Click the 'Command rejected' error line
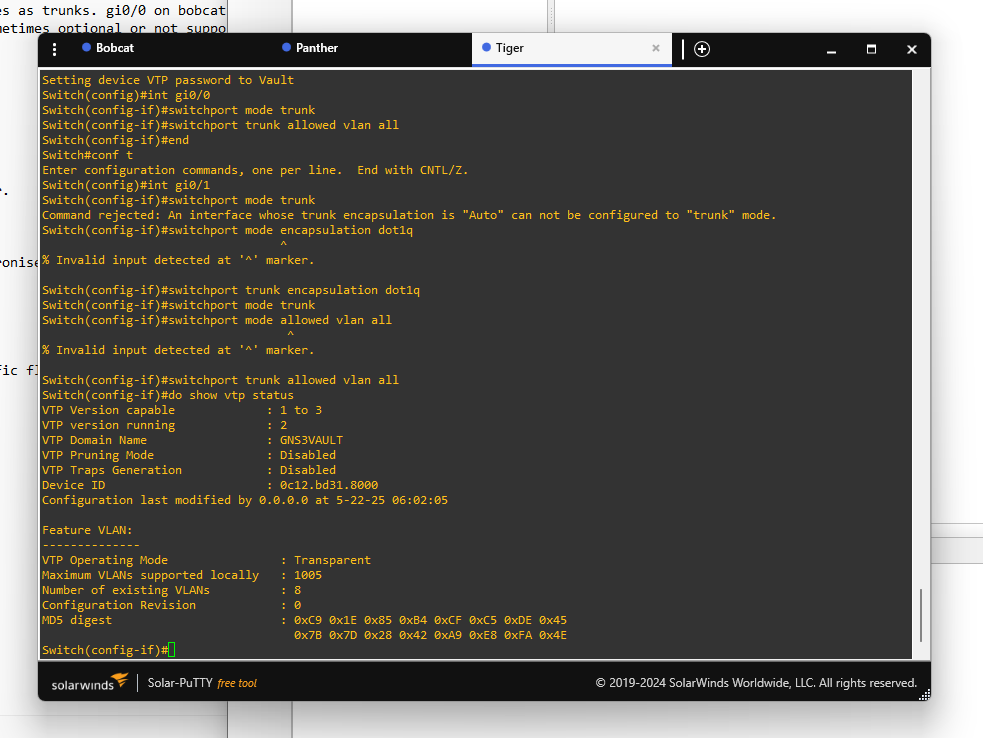 click(x=409, y=215)
